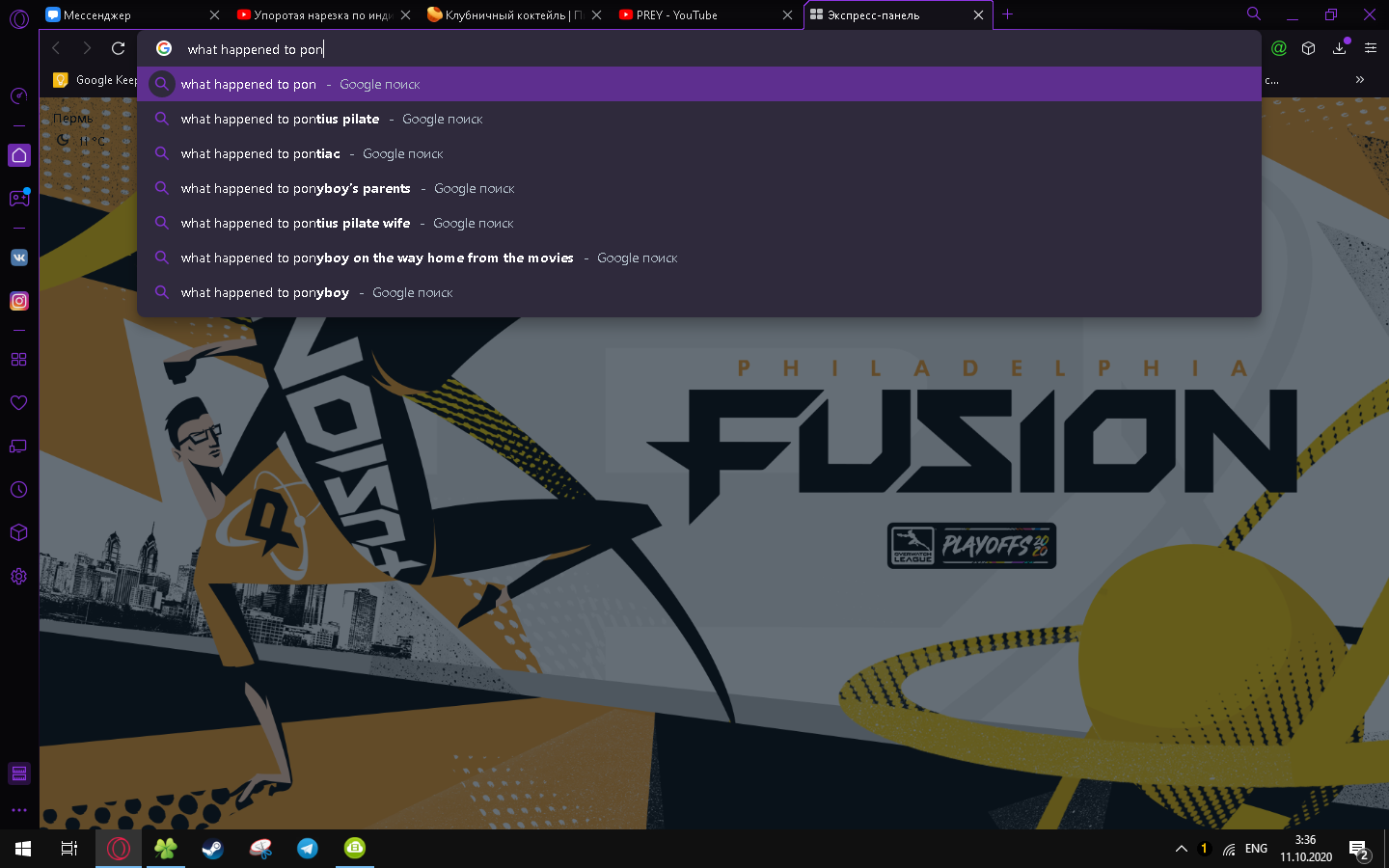Open VK messenger in the sidebar
The height and width of the screenshot is (868, 1389).
pyautogui.click(x=19, y=258)
